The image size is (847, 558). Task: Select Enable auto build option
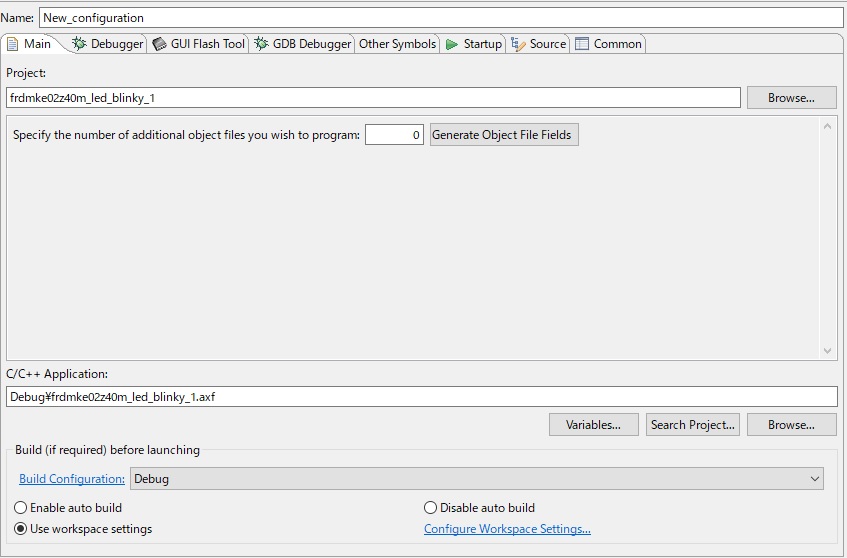[21, 508]
